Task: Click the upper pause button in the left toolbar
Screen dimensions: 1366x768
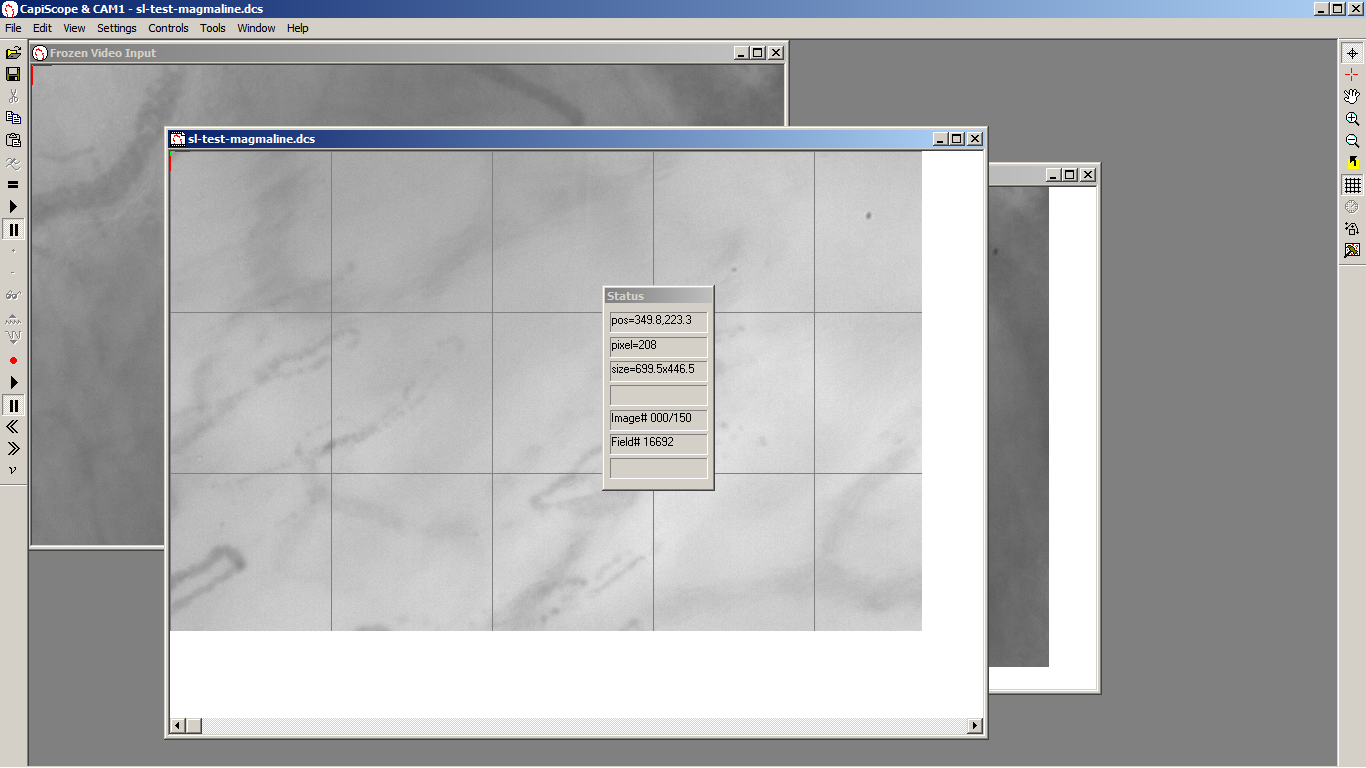Action: (x=13, y=229)
